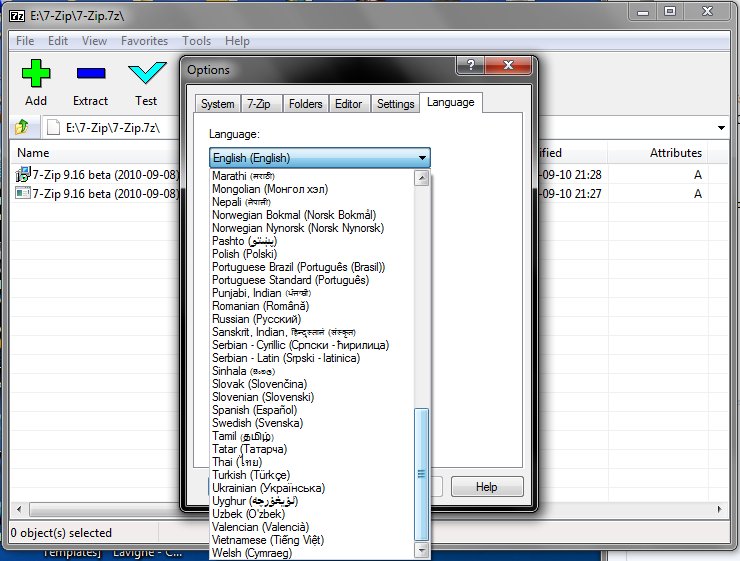Click the Options dialog help question-mark button
The image size is (740, 561).
click(470, 65)
